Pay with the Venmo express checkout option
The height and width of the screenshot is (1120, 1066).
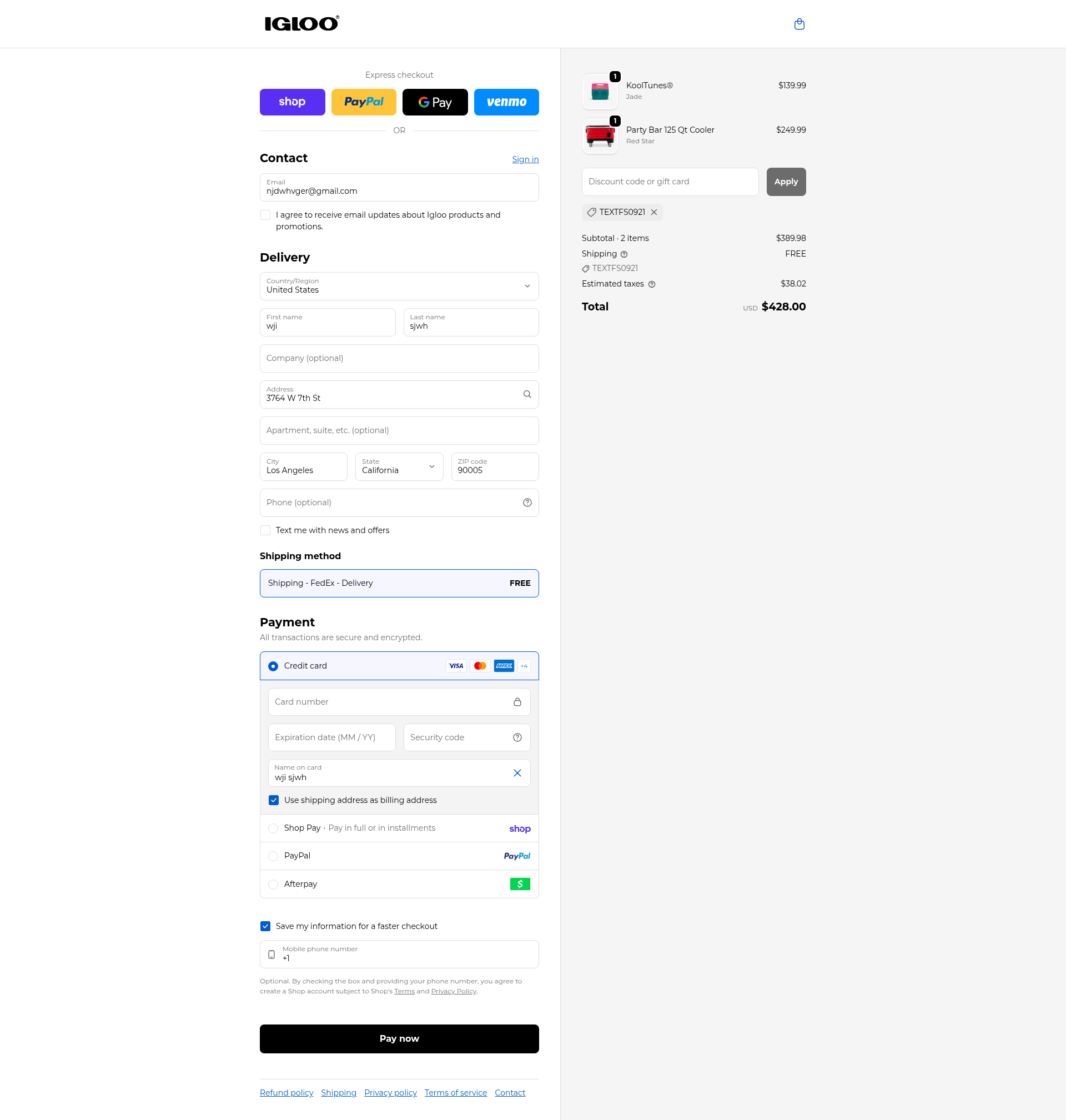506,102
